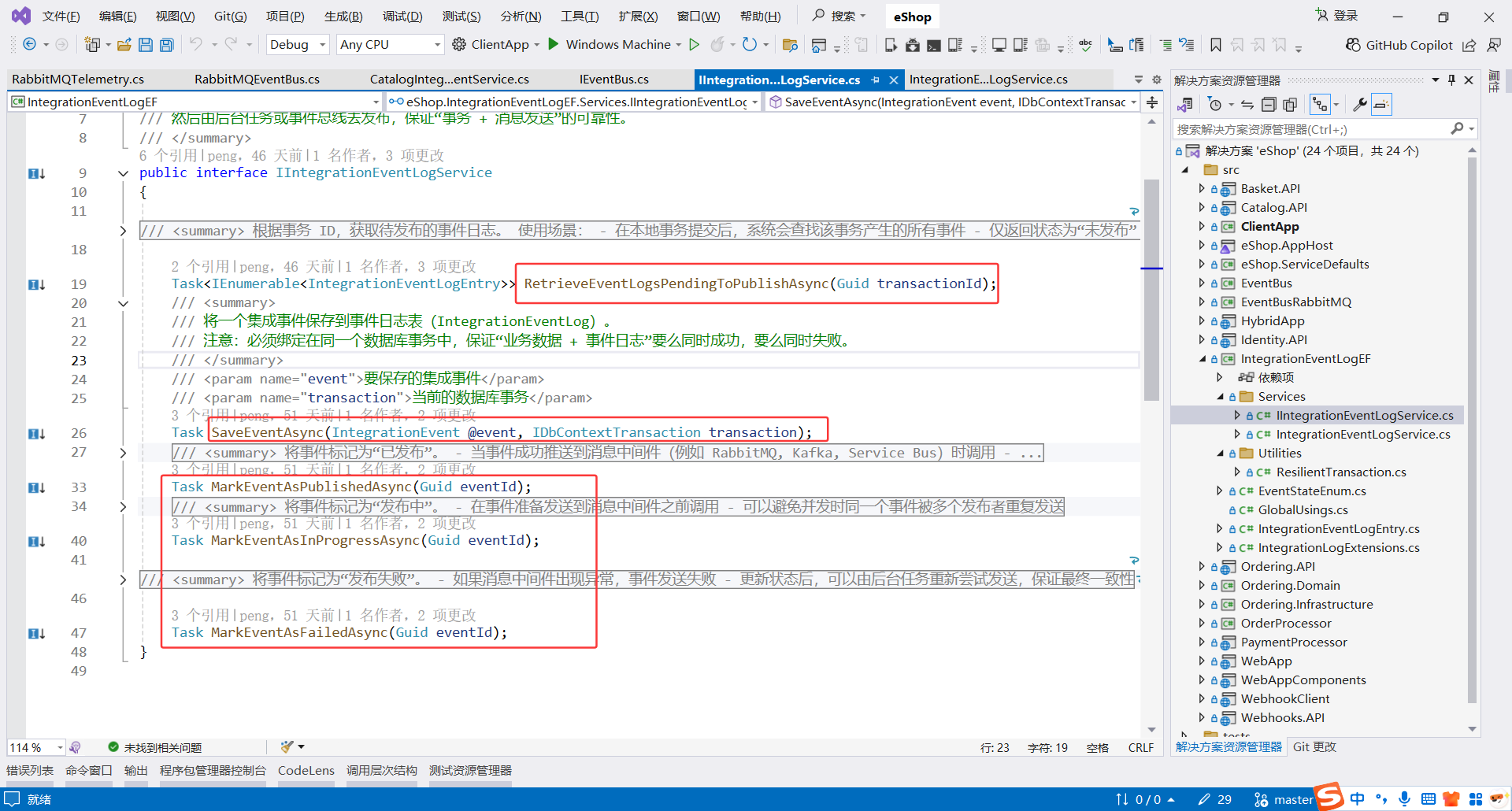The width and height of the screenshot is (1512, 811).
Task: Click the Sogou input method S logo
Action: pos(1329,796)
